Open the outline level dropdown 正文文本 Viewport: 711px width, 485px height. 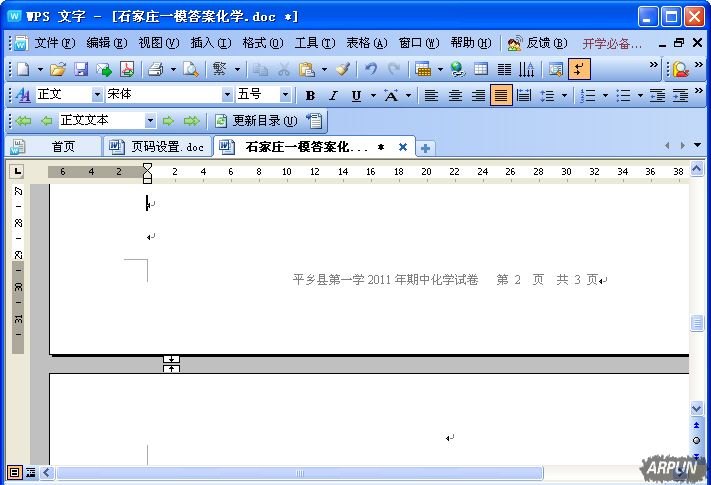[150, 121]
